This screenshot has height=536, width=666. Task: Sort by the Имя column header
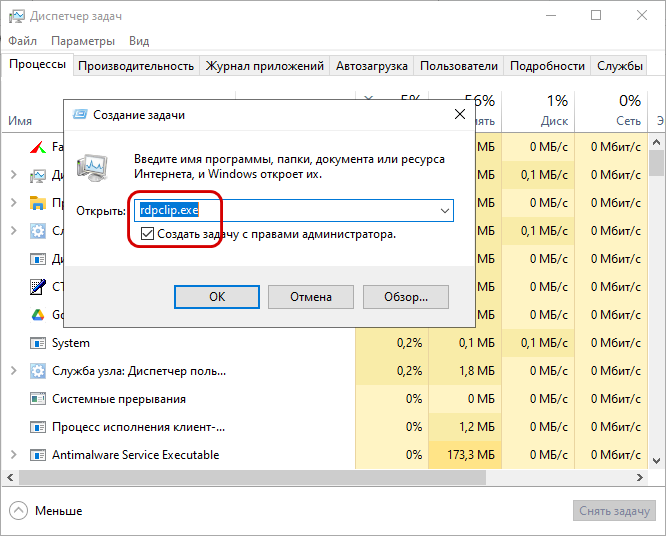coord(20,121)
